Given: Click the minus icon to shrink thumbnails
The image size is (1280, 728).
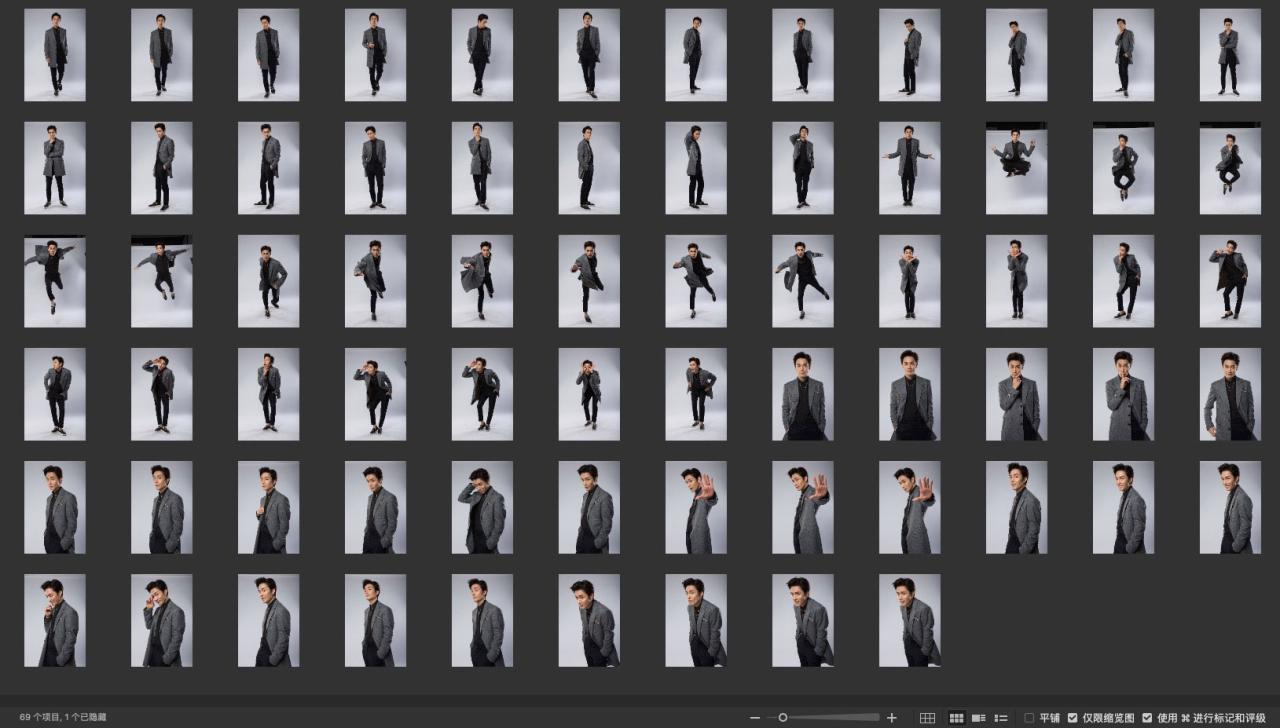Looking at the screenshot, I should (755, 718).
